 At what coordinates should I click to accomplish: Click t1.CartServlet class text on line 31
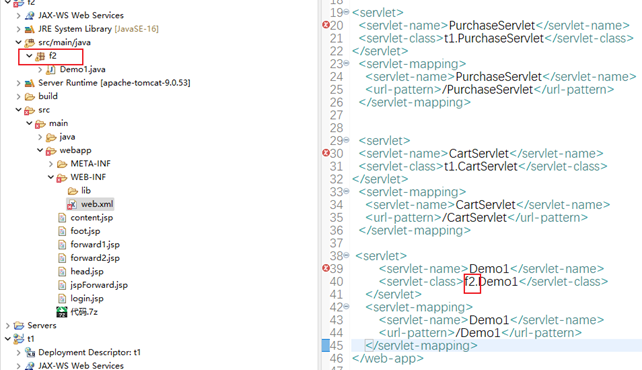(x=481, y=167)
